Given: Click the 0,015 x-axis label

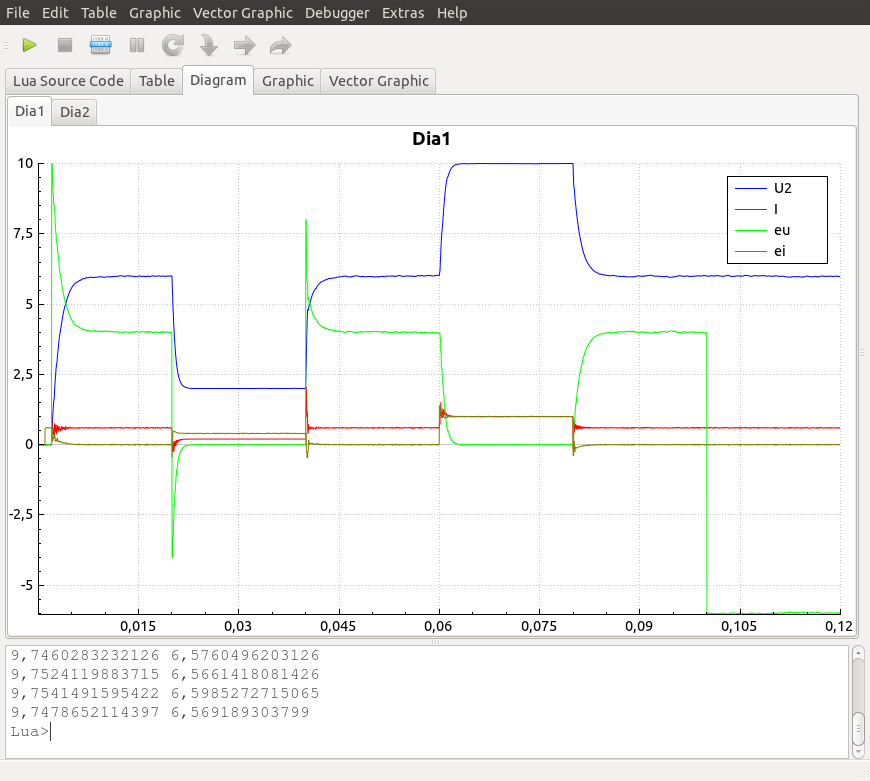Looking at the screenshot, I should click(138, 626).
